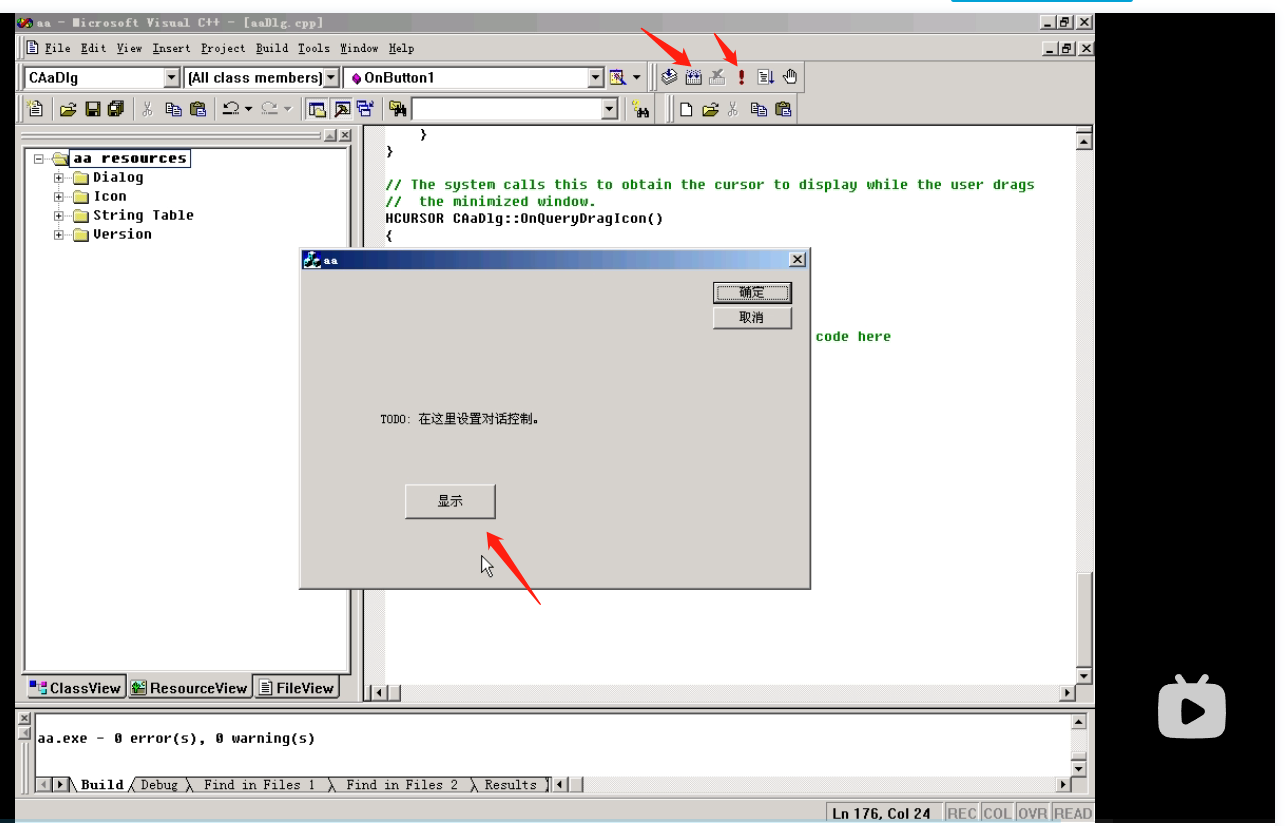Open the Find in Files 1 output tab
Viewport: 1285px width, 826px height.
(x=259, y=785)
